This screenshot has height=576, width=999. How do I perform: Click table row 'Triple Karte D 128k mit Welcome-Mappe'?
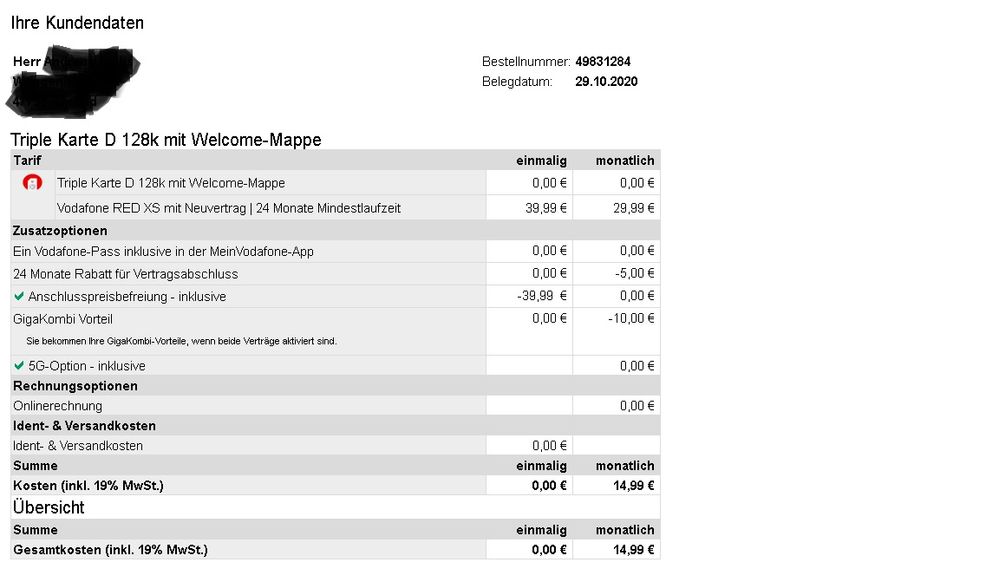(x=335, y=183)
